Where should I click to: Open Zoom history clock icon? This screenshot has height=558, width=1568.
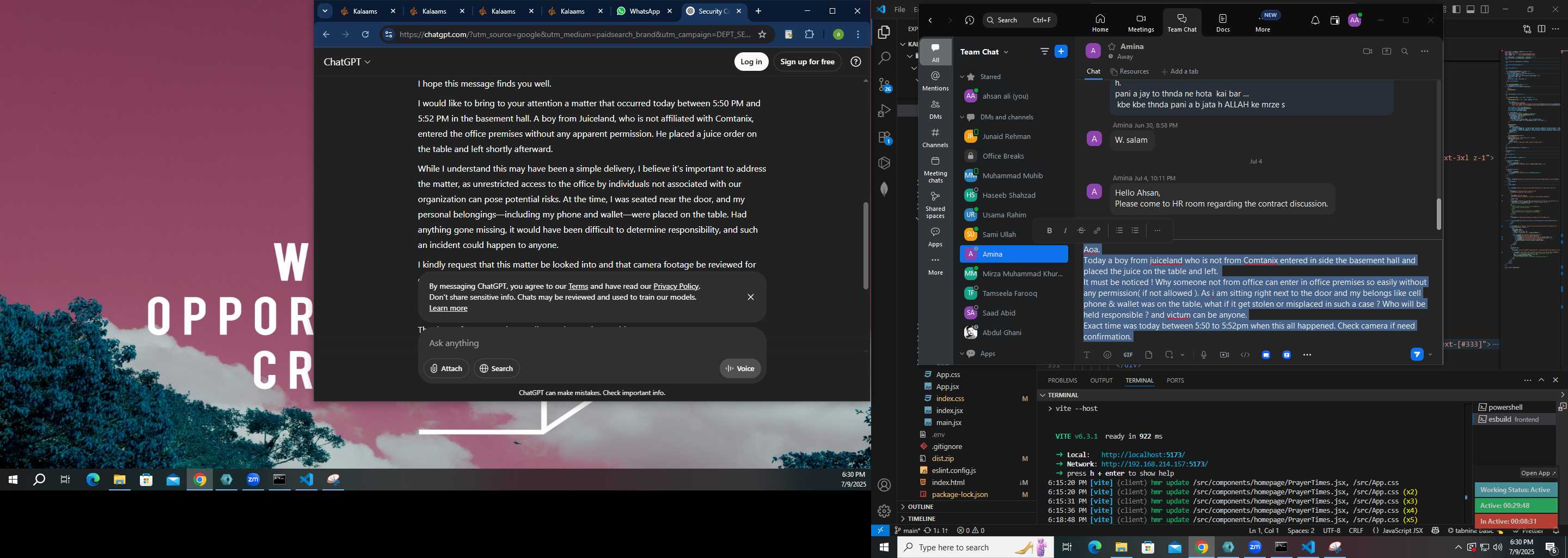point(969,20)
